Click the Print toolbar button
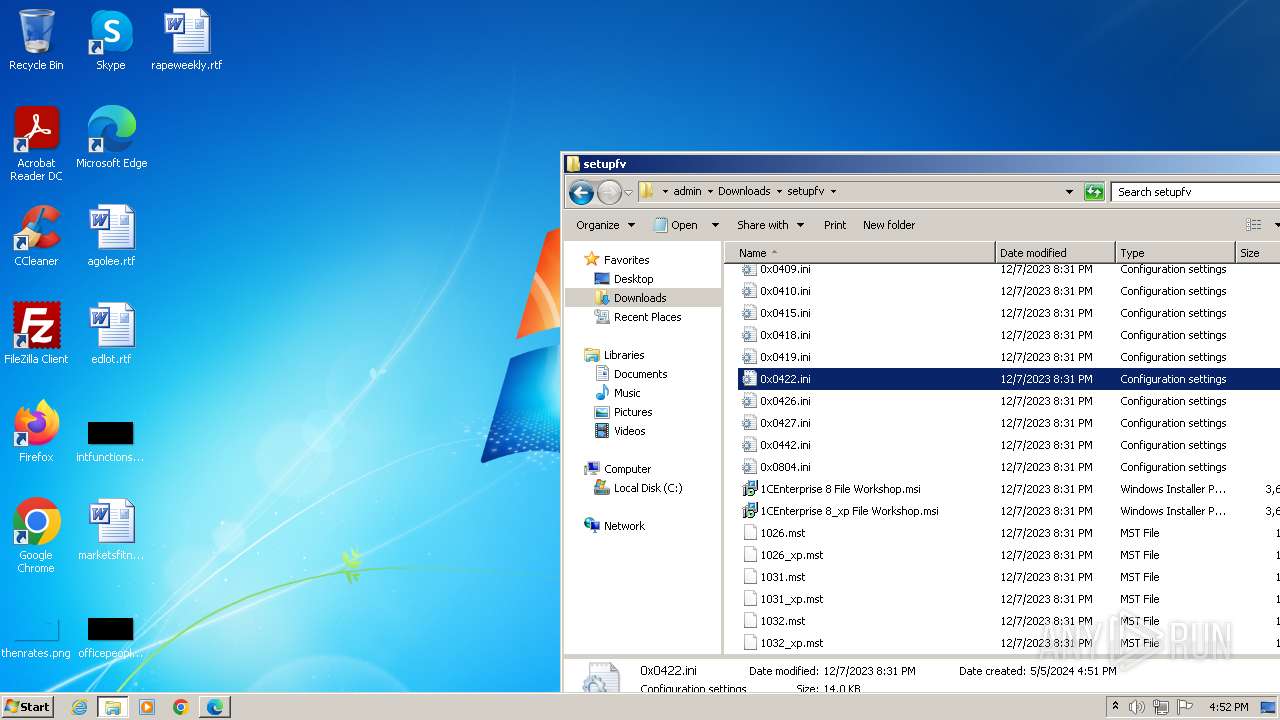 click(835, 225)
